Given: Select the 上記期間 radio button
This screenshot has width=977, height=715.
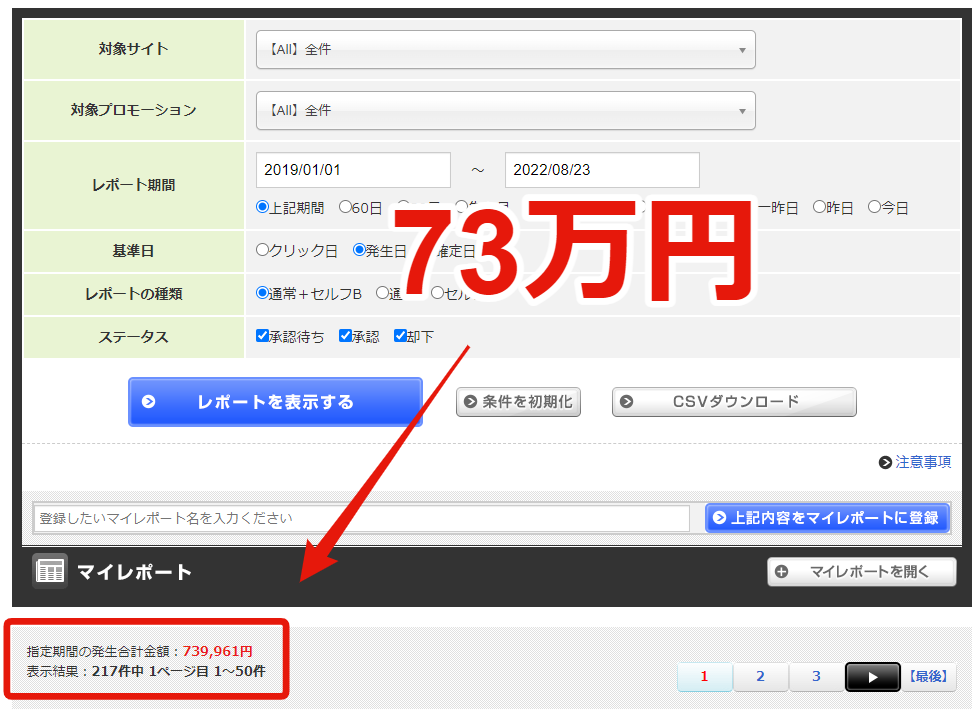Looking at the screenshot, I should (x=262, y=207).
